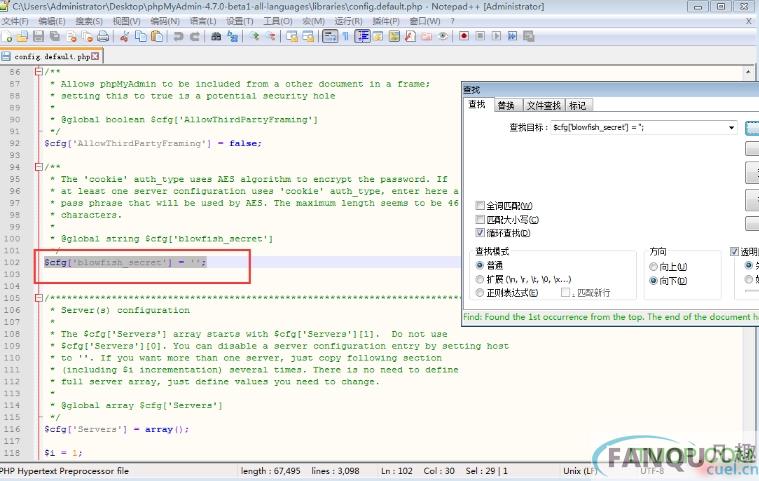Toggle file monitoring eye icon
This screenshot has height=481, width=759.
[x=442, y=36]
